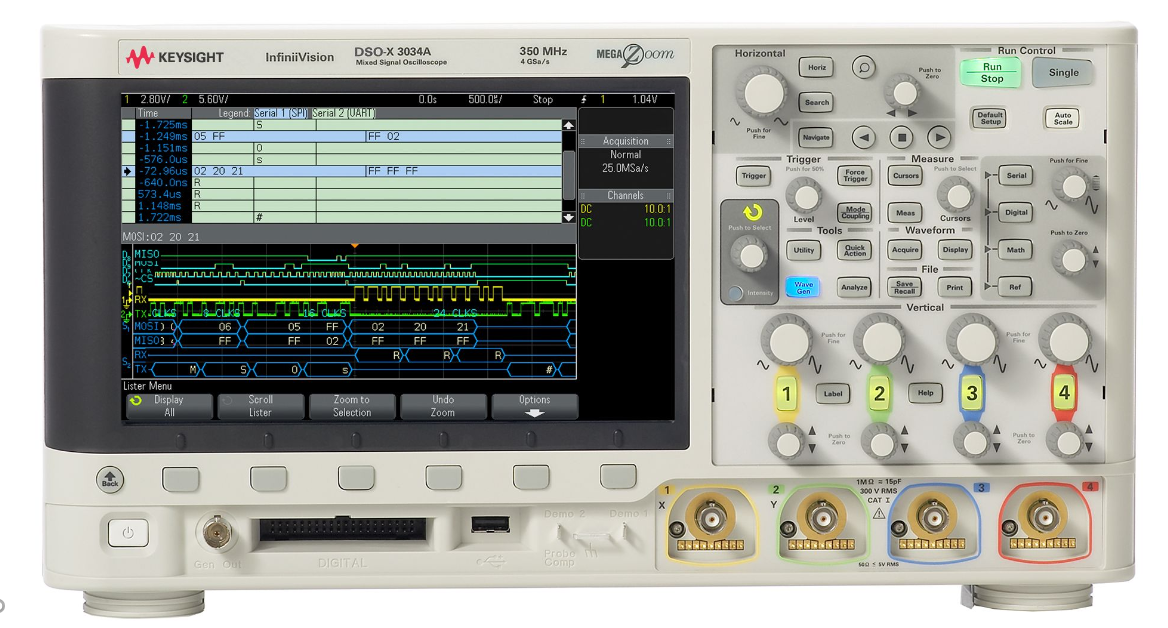Screen dimensions: 1168x628
Task: Select the Zoom to Selection softkey
Action: pos(351,406)
